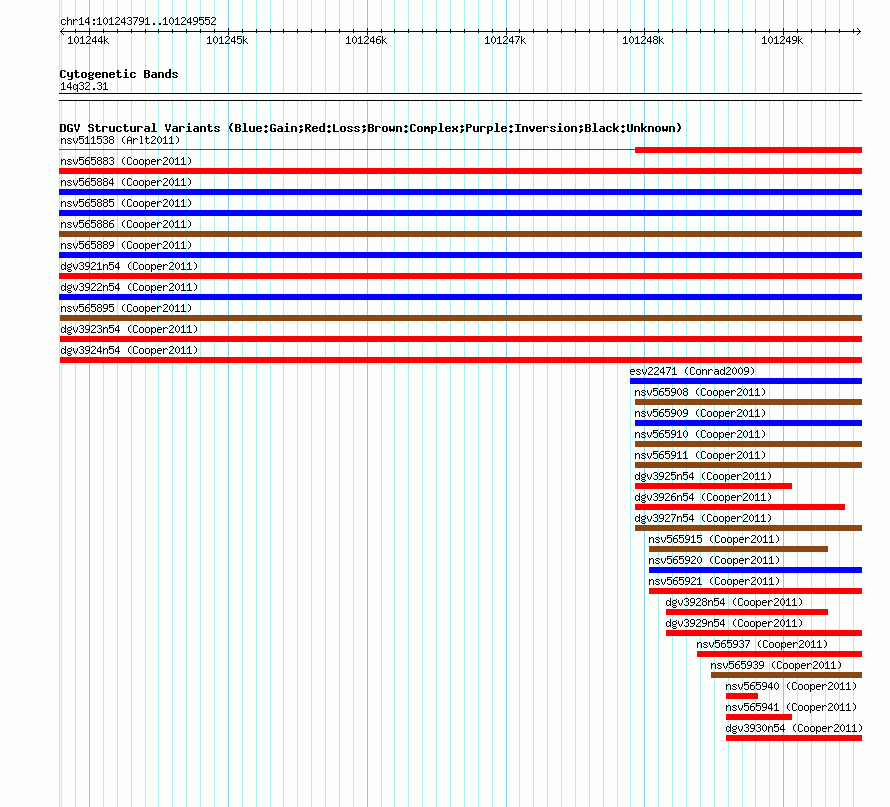Click the brown bar under nsv565939

tap(786, 675)
